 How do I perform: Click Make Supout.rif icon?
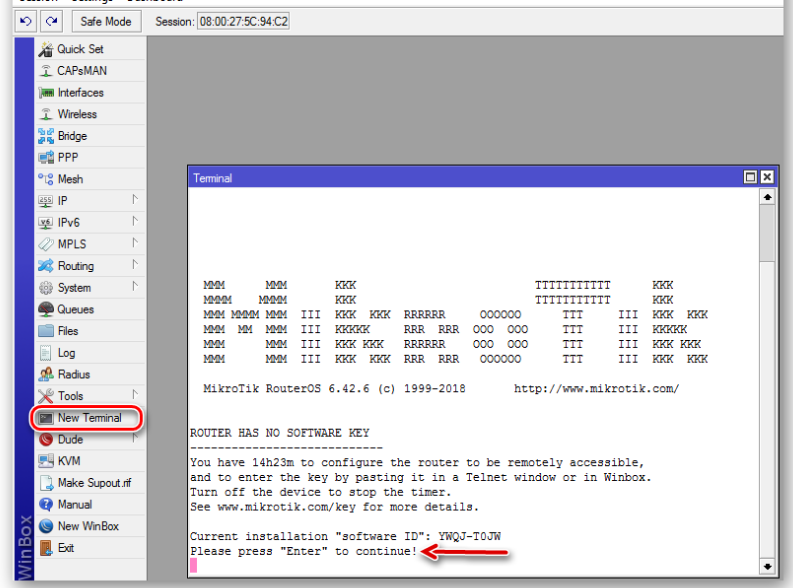pyautogui.click(x=46, y=483)
